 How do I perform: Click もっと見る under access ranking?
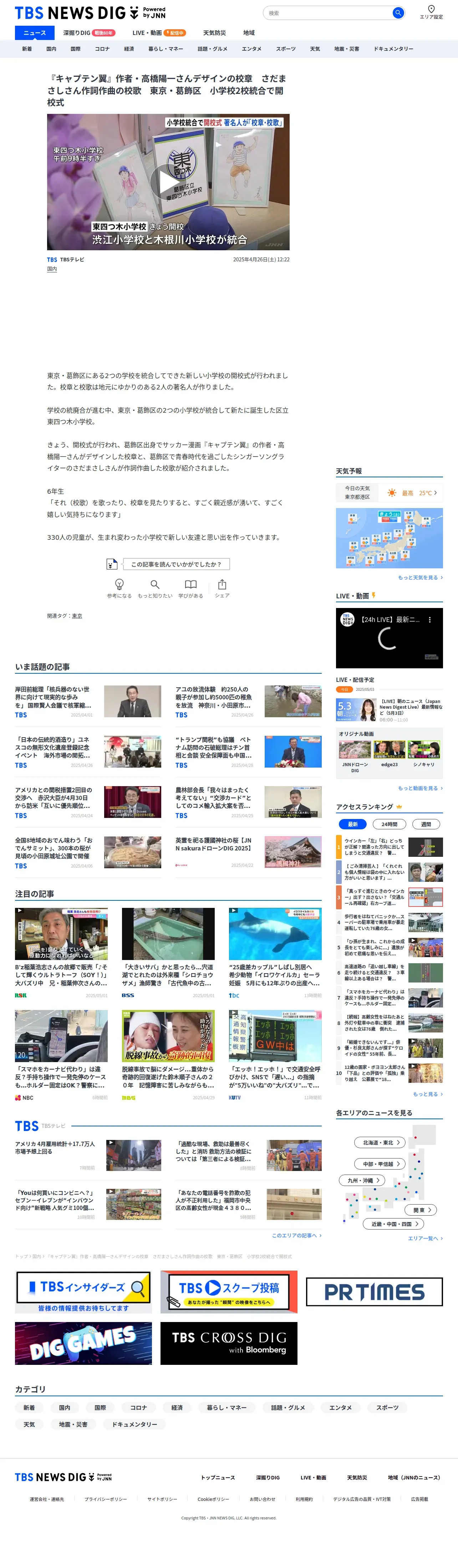coord(428,1094)
